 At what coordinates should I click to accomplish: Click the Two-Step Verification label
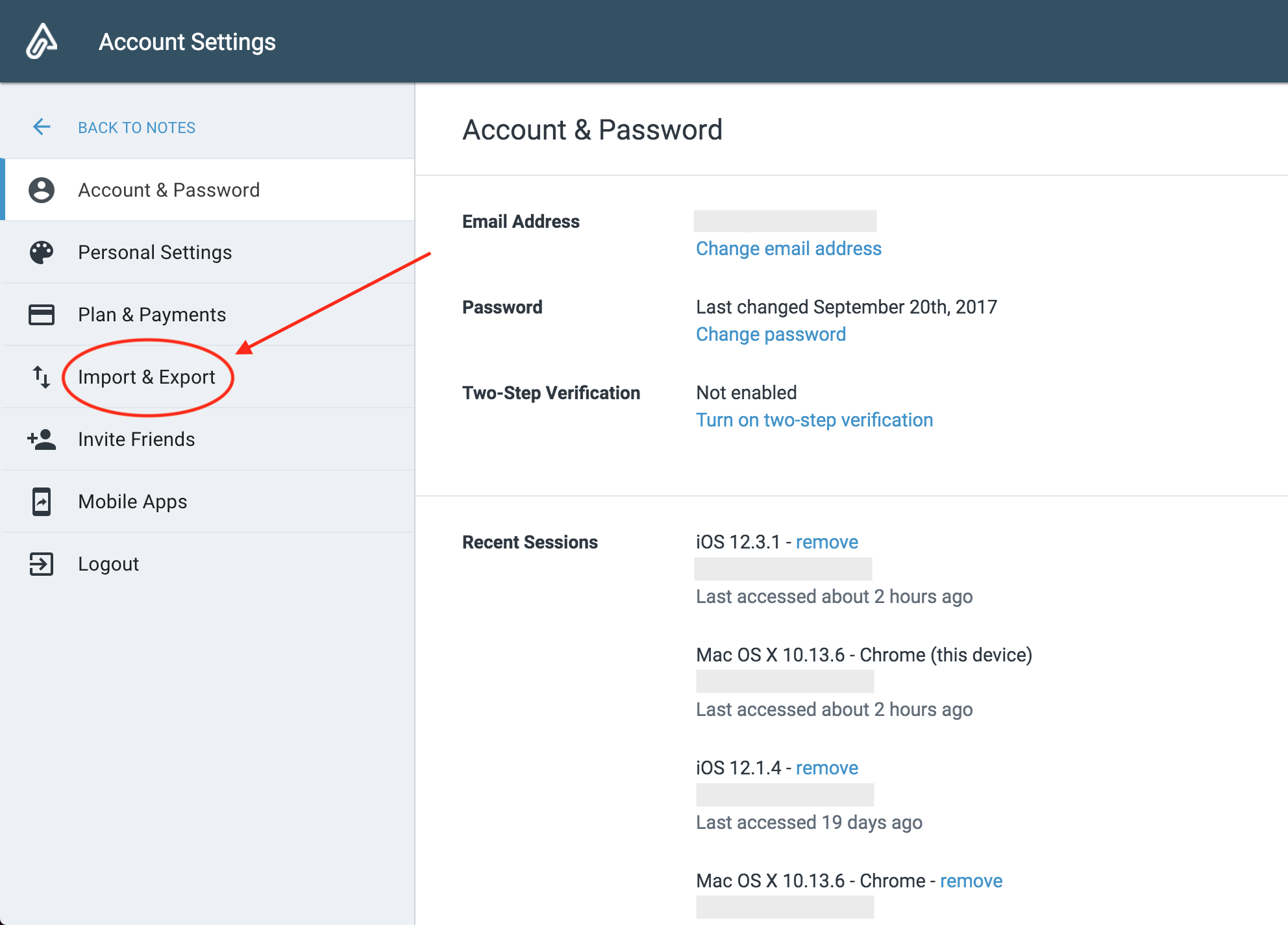551,393
